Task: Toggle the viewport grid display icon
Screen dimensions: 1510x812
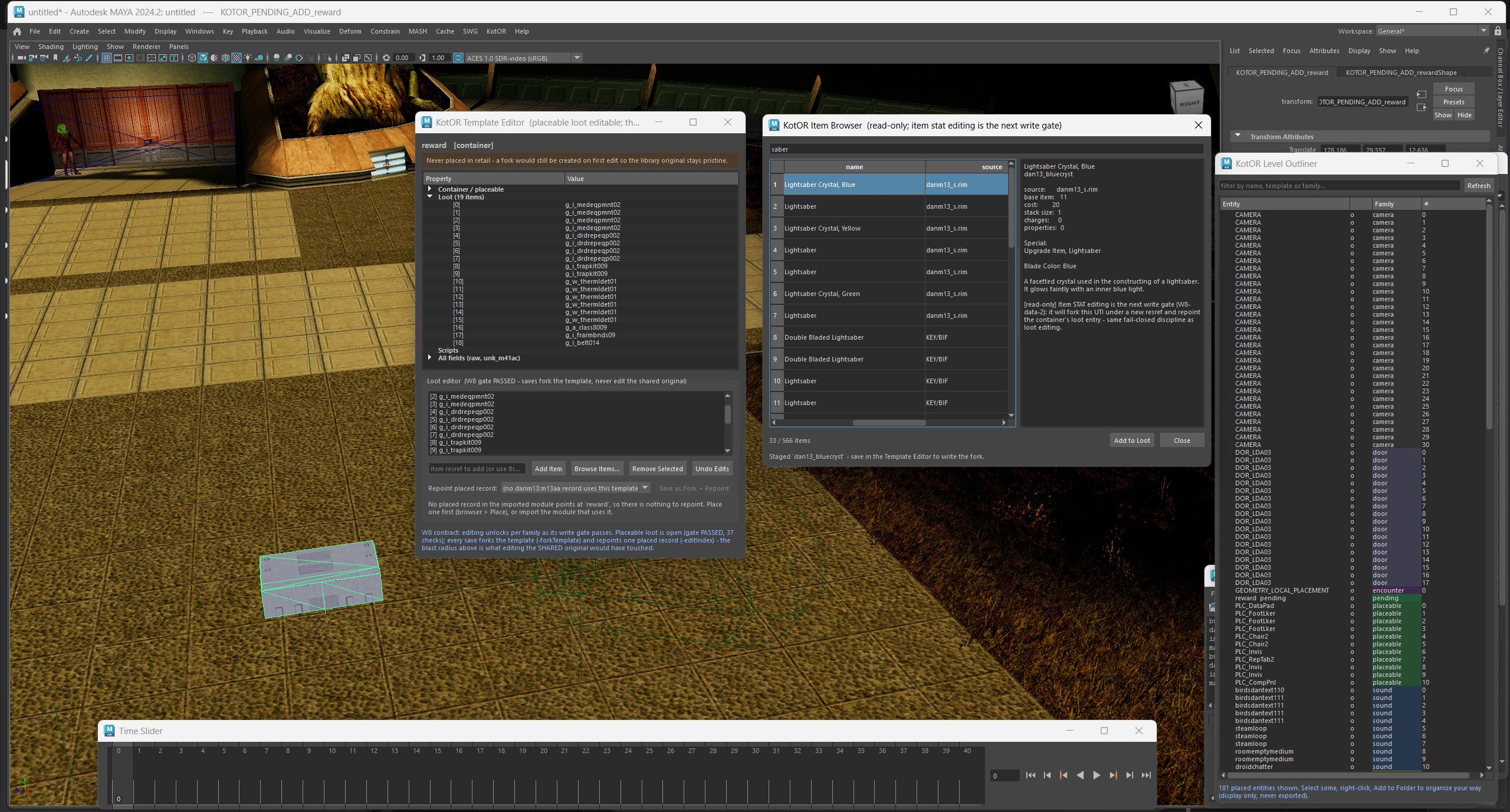Action: [x=107, y=58]
